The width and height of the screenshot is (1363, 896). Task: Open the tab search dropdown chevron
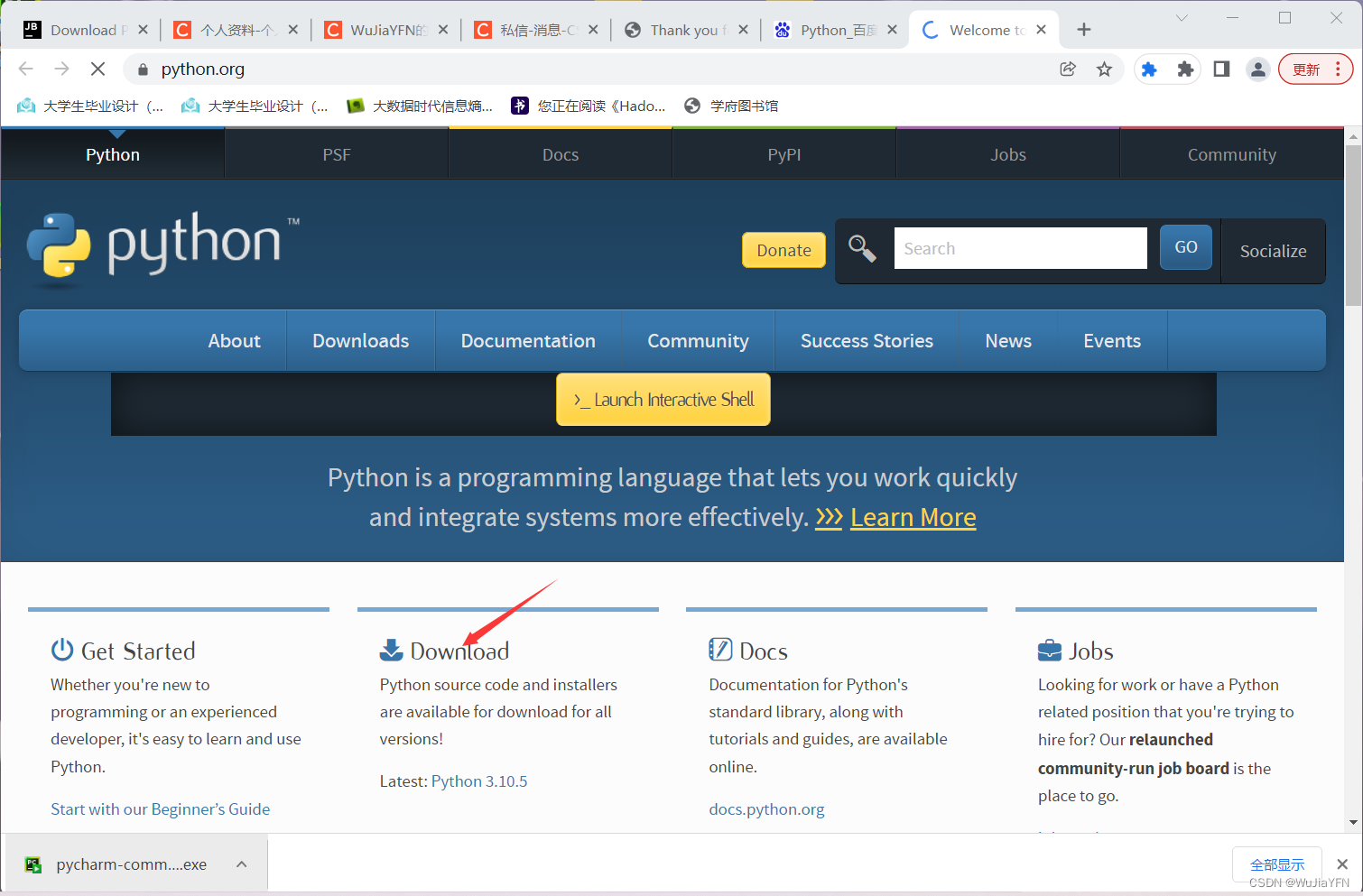[1182, 18]
